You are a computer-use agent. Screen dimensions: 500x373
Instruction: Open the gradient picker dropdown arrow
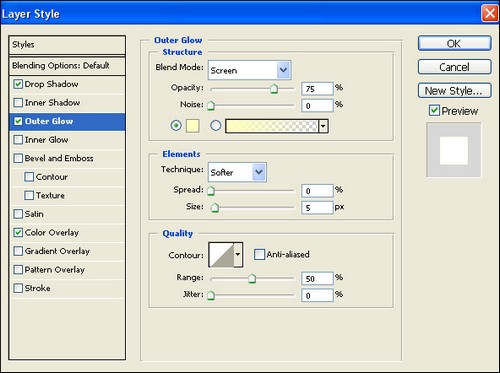point(323,126)
